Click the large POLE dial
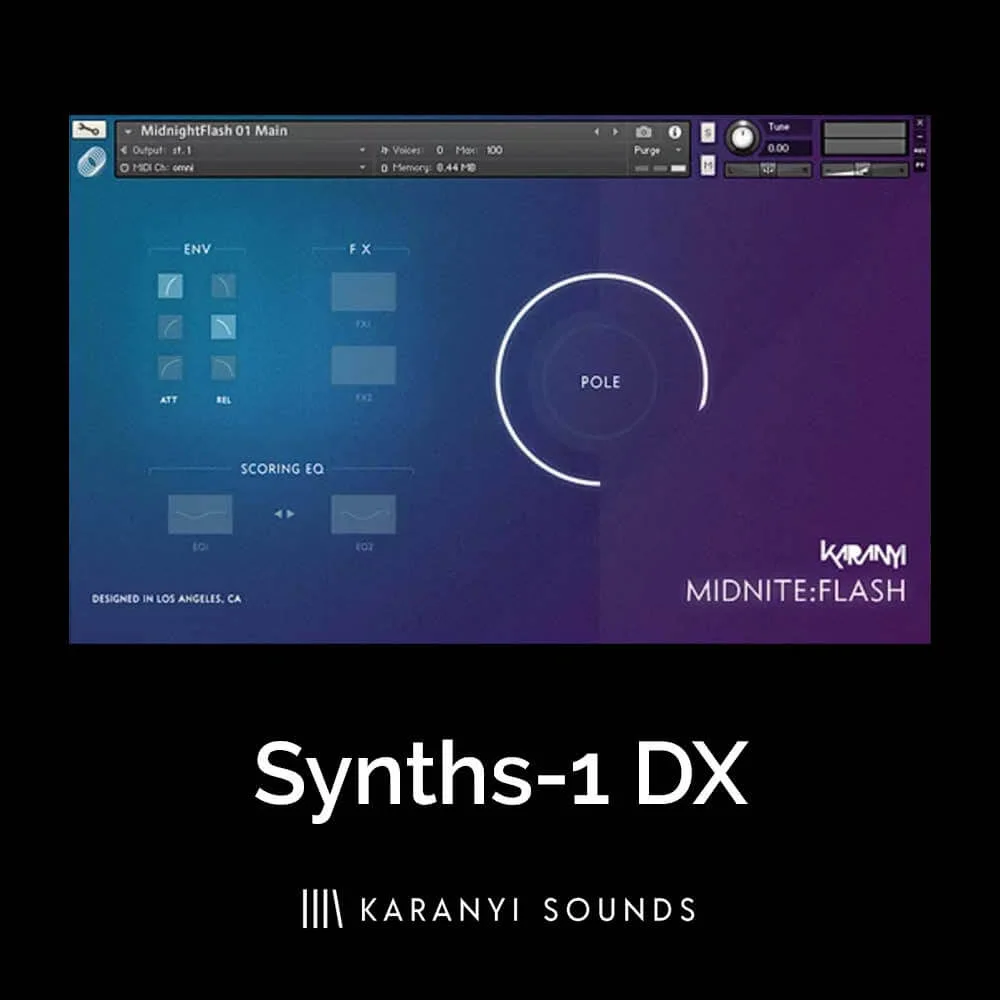 tap(601, 380)
